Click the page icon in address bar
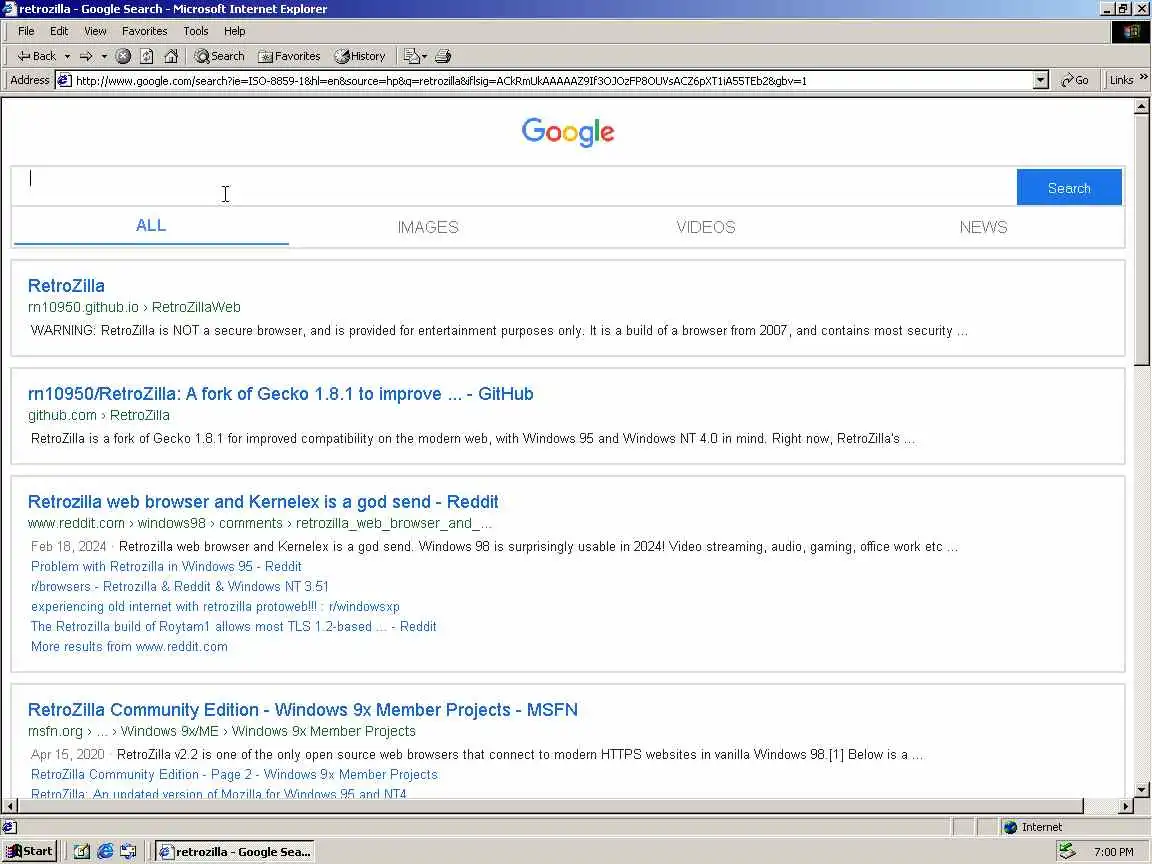Viewport: 1152px width, 864px height. coord(64,81)
